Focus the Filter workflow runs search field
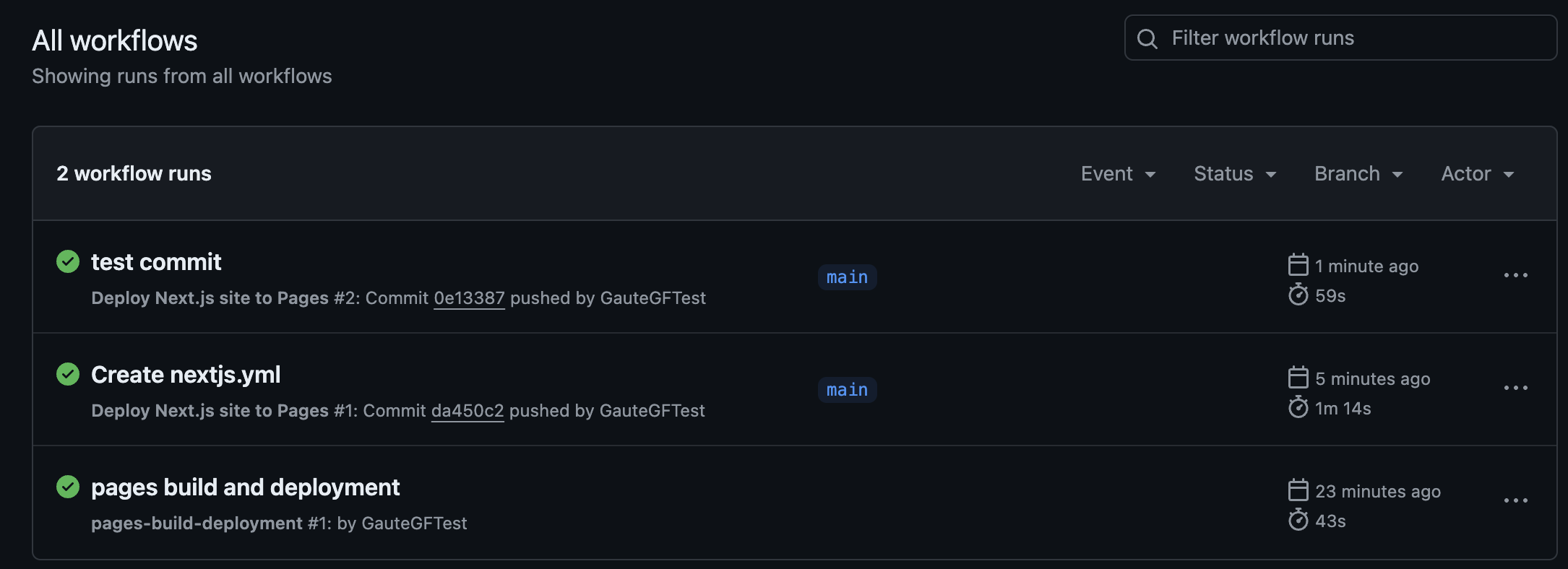Viewport: 1568px width, 569px height. [x=1351, y=38]
